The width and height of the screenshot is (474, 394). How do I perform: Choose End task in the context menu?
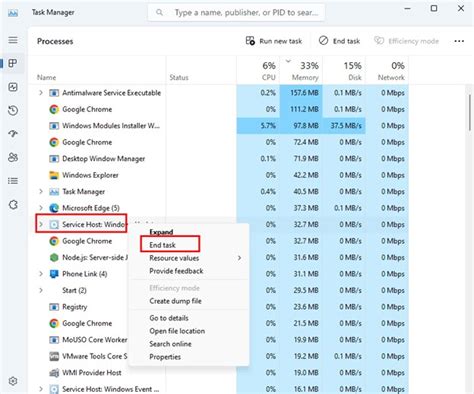click(162, 245)
